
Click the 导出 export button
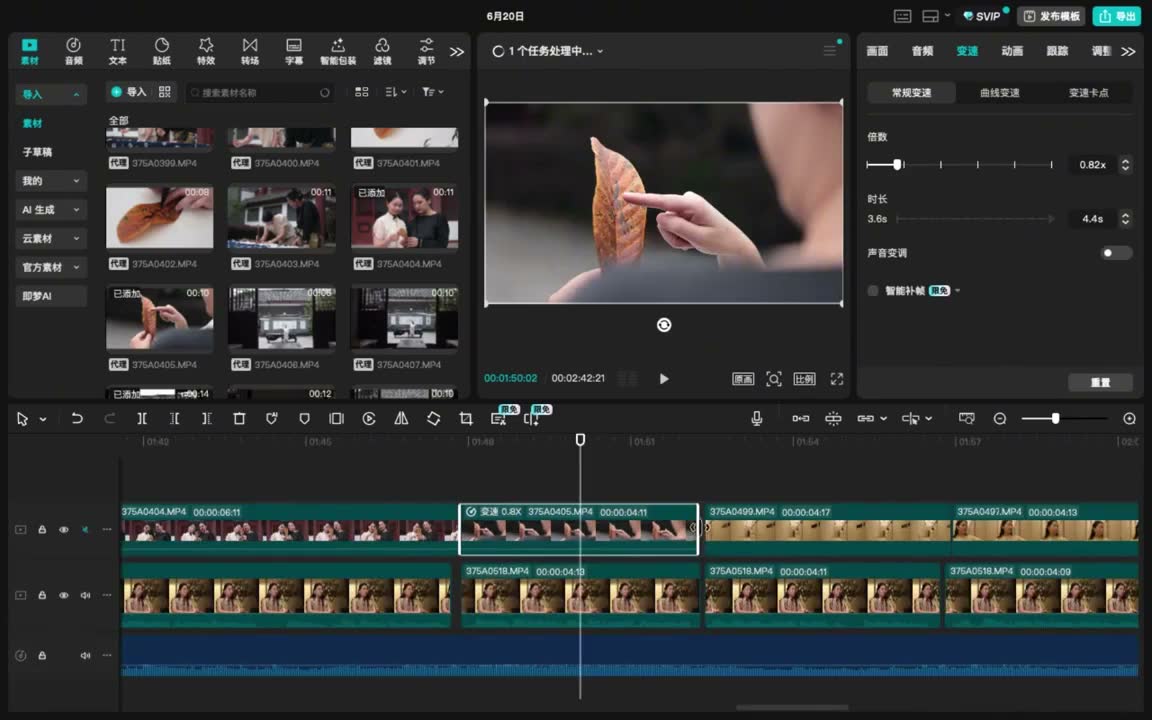click(1116, 16)
